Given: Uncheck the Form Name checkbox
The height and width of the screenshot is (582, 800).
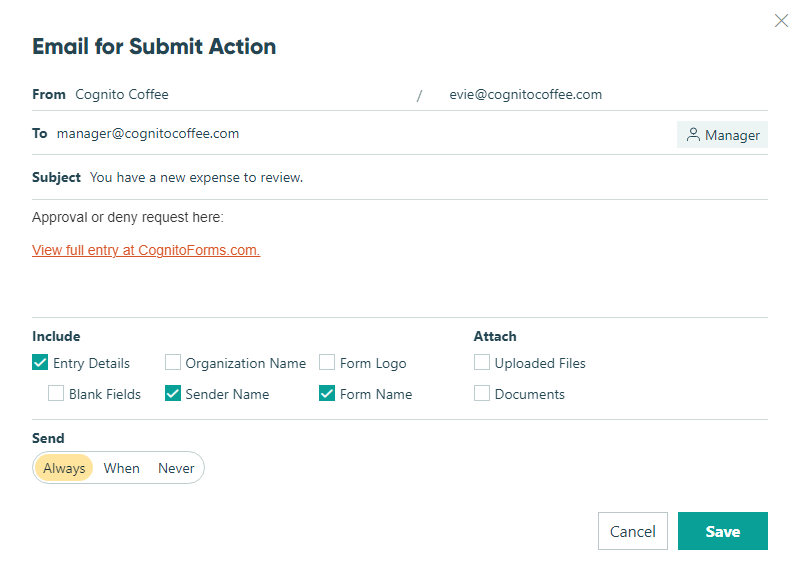Looking at the screenshot, I should pos(327,393).
